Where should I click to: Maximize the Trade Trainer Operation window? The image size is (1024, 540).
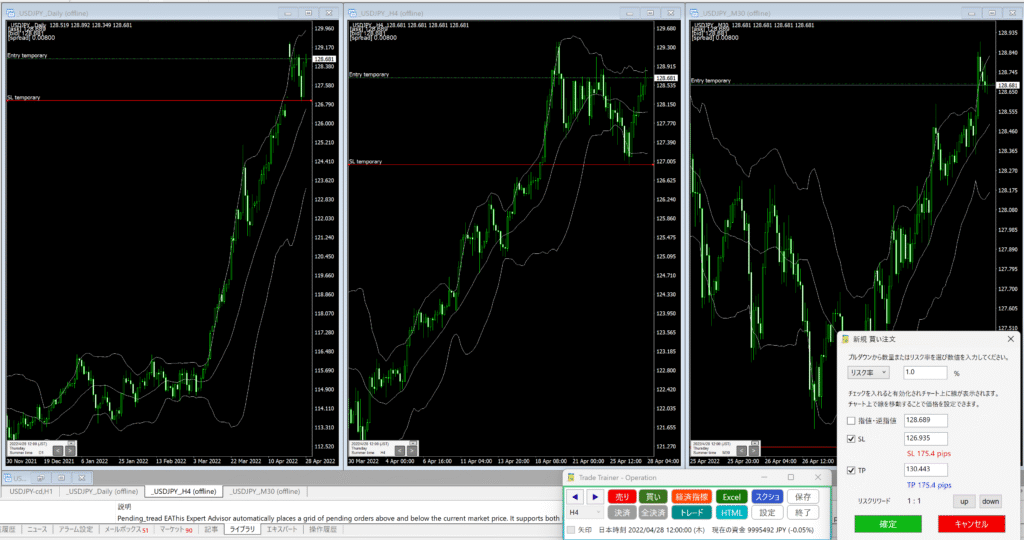pos(790,477)
